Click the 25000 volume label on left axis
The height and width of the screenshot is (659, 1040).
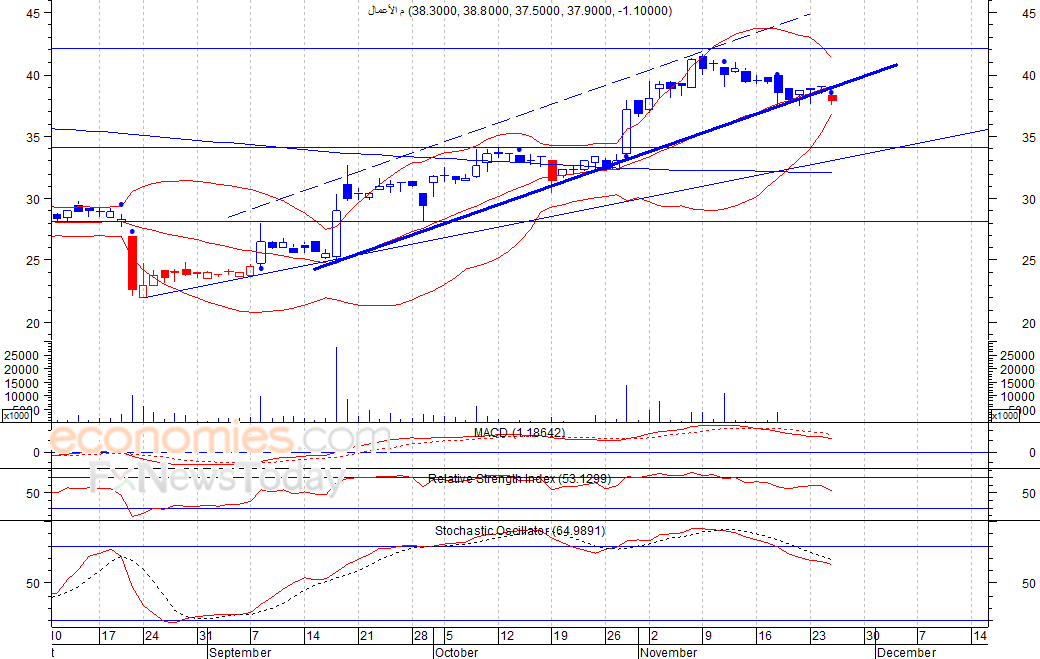[x=22, y=356]
